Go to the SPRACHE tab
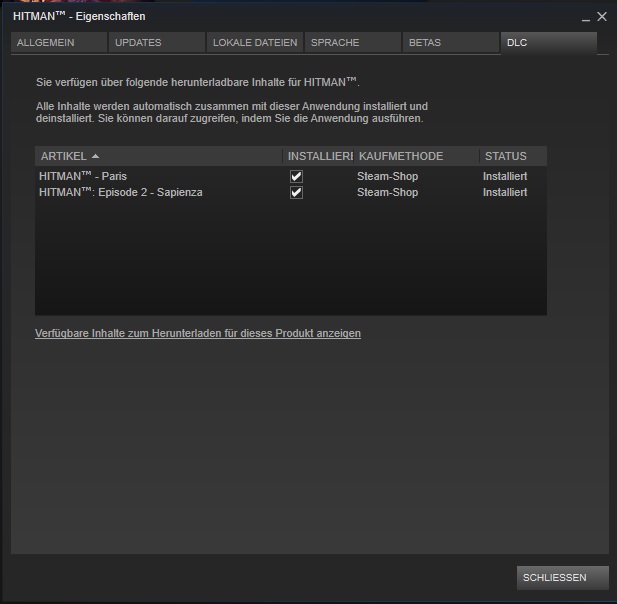This screenshot has width=617, height=604. click(353, 42)
